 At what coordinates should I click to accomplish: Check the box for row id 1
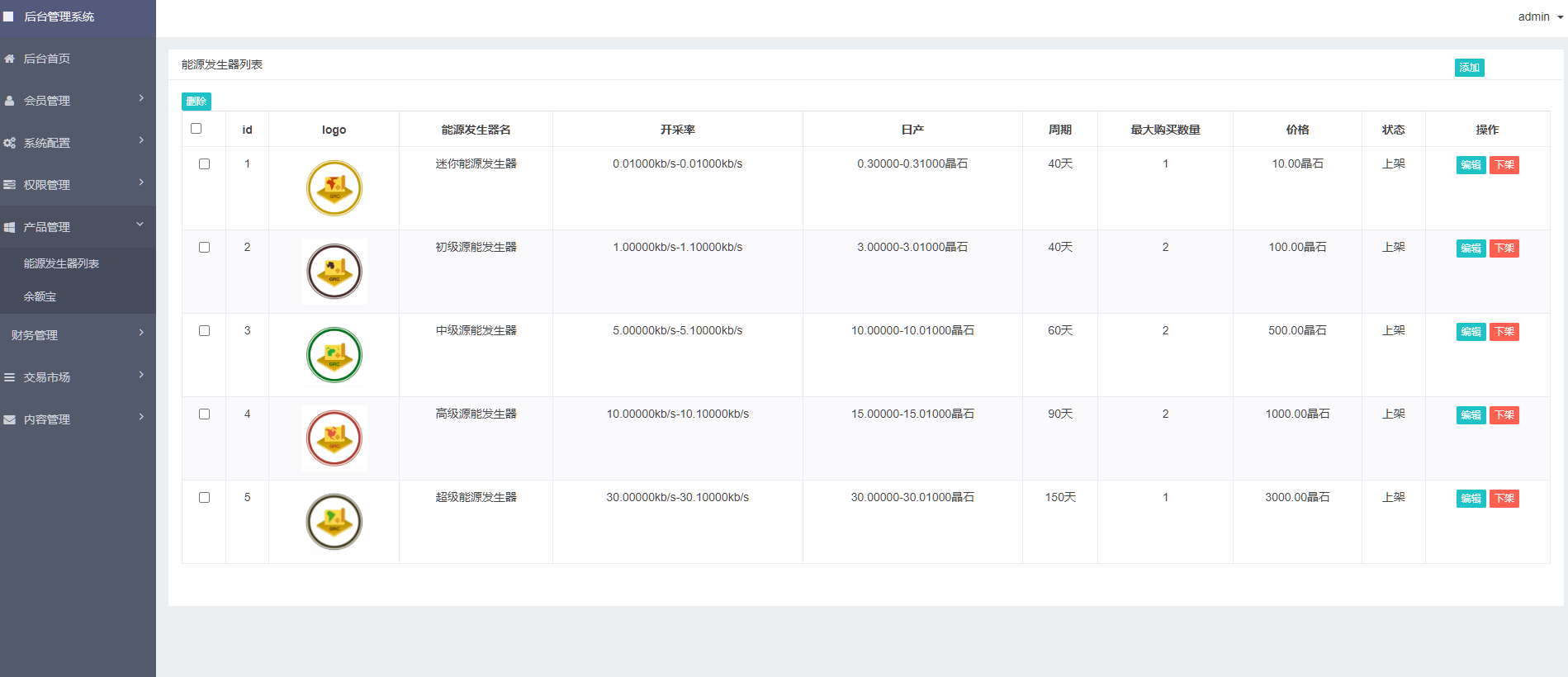205,164
